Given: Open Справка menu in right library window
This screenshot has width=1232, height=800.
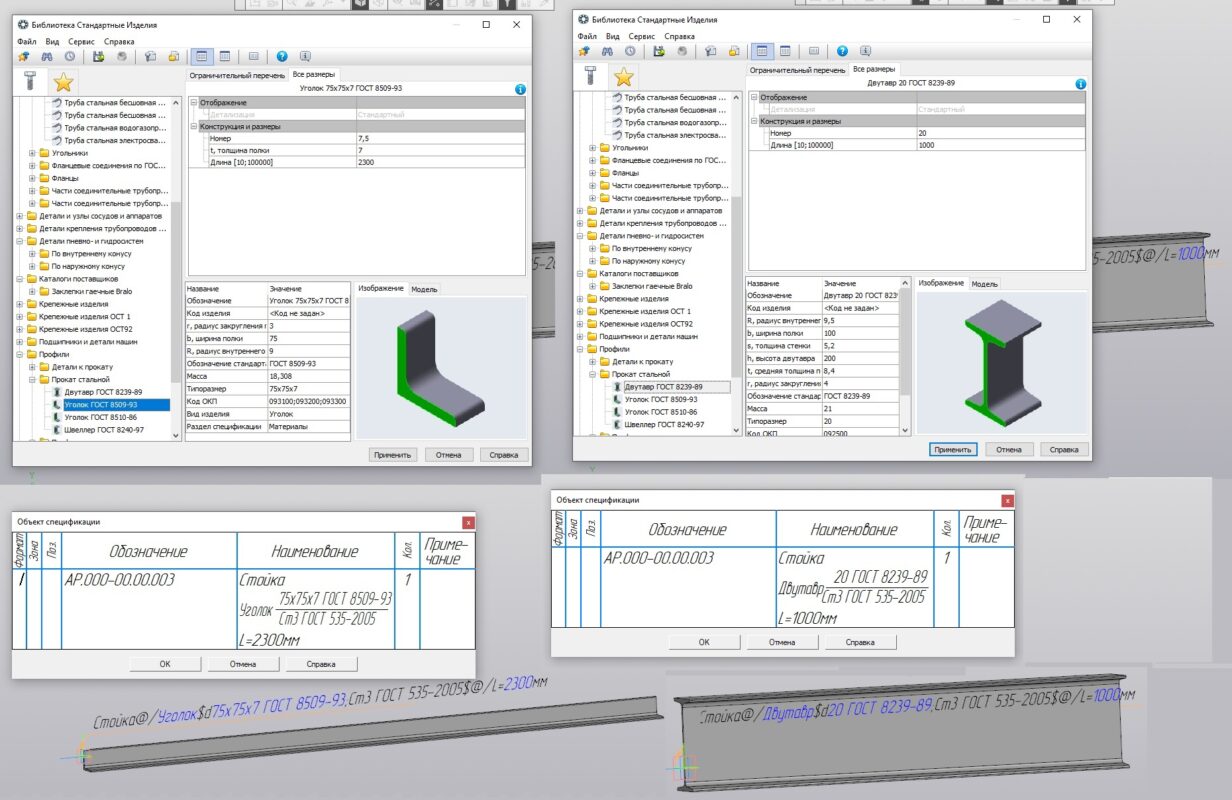Looking at the screenshot, I should click(679, 36).
